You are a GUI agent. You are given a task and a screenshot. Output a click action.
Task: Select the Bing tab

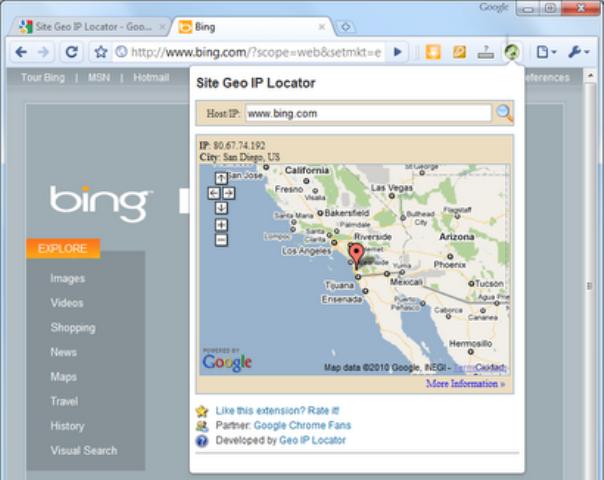click(x=250, y=27)
